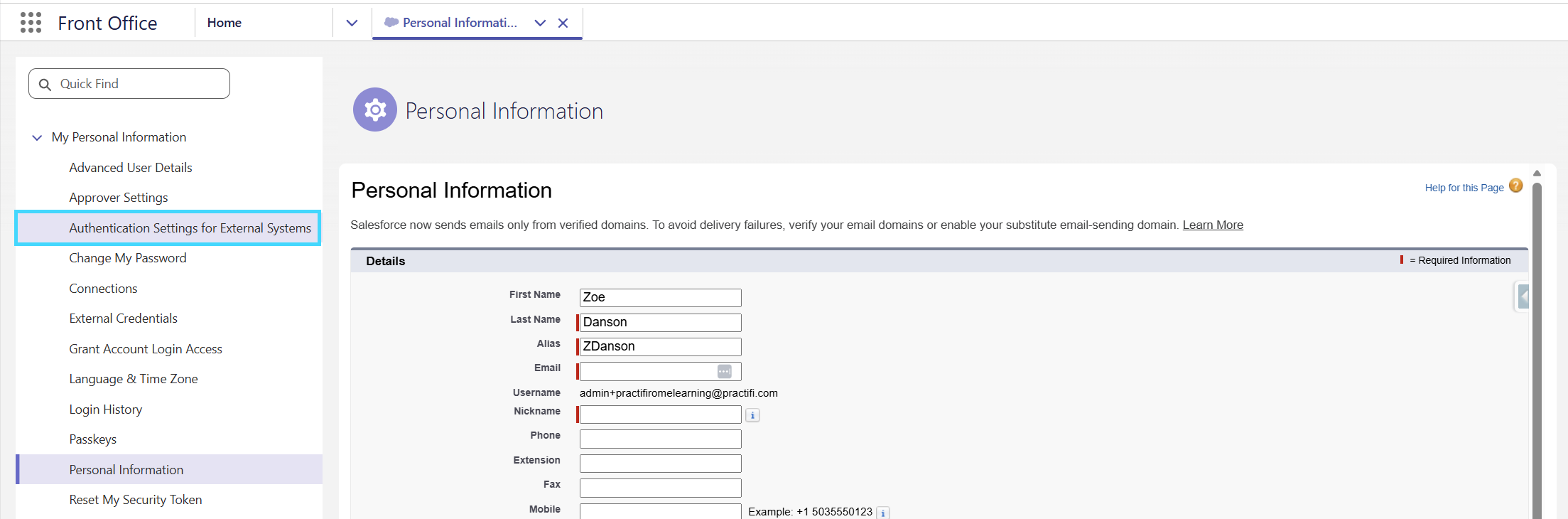The width and height of the screenshot is (1568, 519).
Task: Select Personal Information in sidebar
Action: [169, 469]
